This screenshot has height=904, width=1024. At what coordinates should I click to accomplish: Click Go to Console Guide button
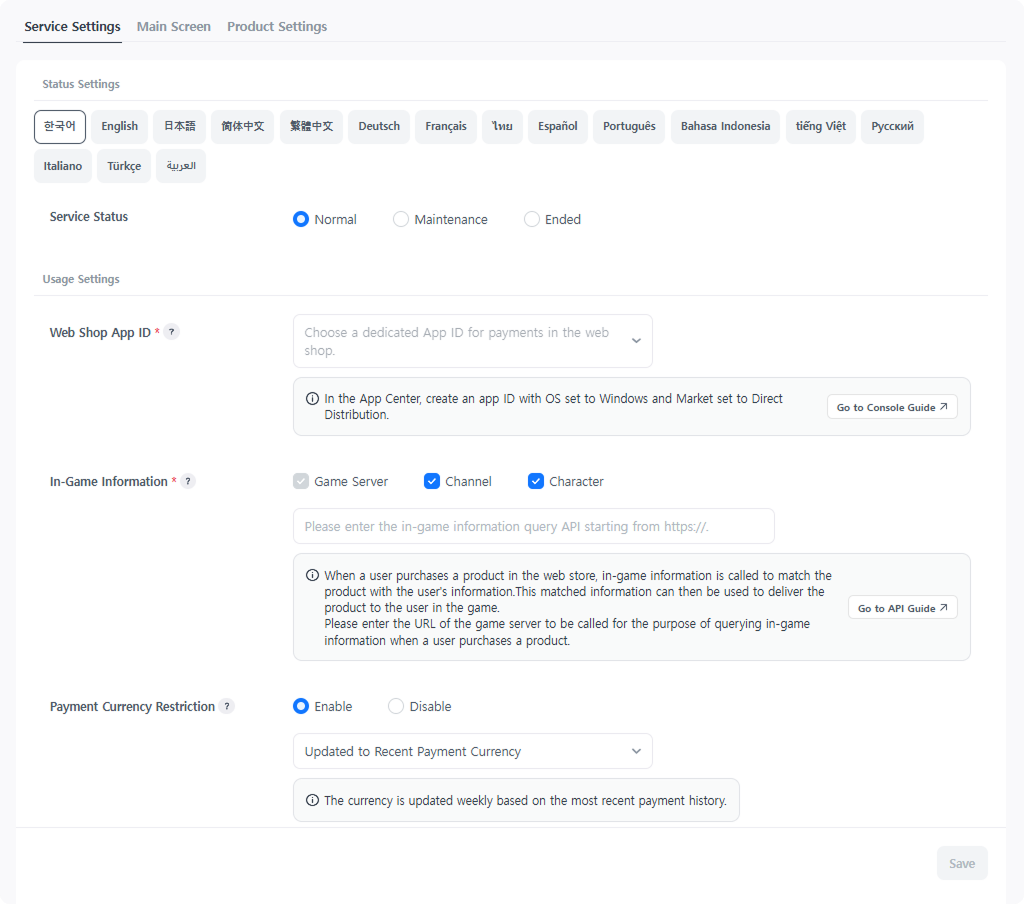[892, 407]
